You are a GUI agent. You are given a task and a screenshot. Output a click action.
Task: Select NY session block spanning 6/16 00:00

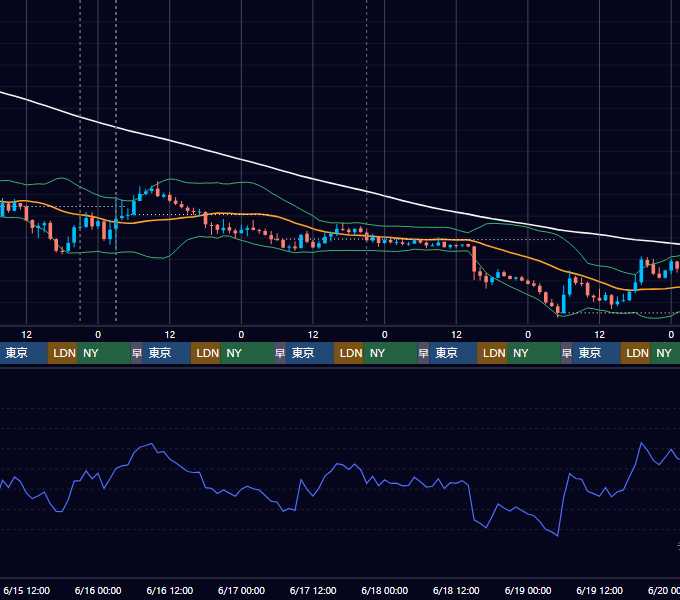[x=104, y=353]
